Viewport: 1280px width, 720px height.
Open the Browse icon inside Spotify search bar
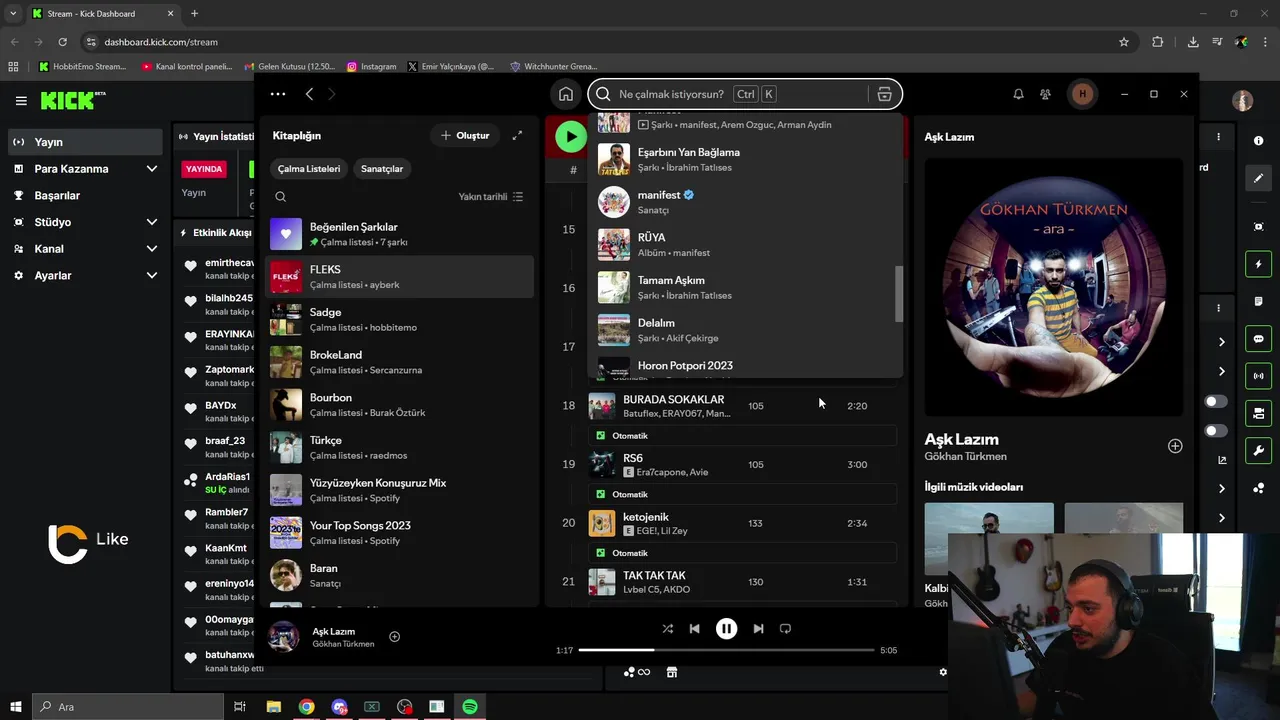[x=884, y=94]
